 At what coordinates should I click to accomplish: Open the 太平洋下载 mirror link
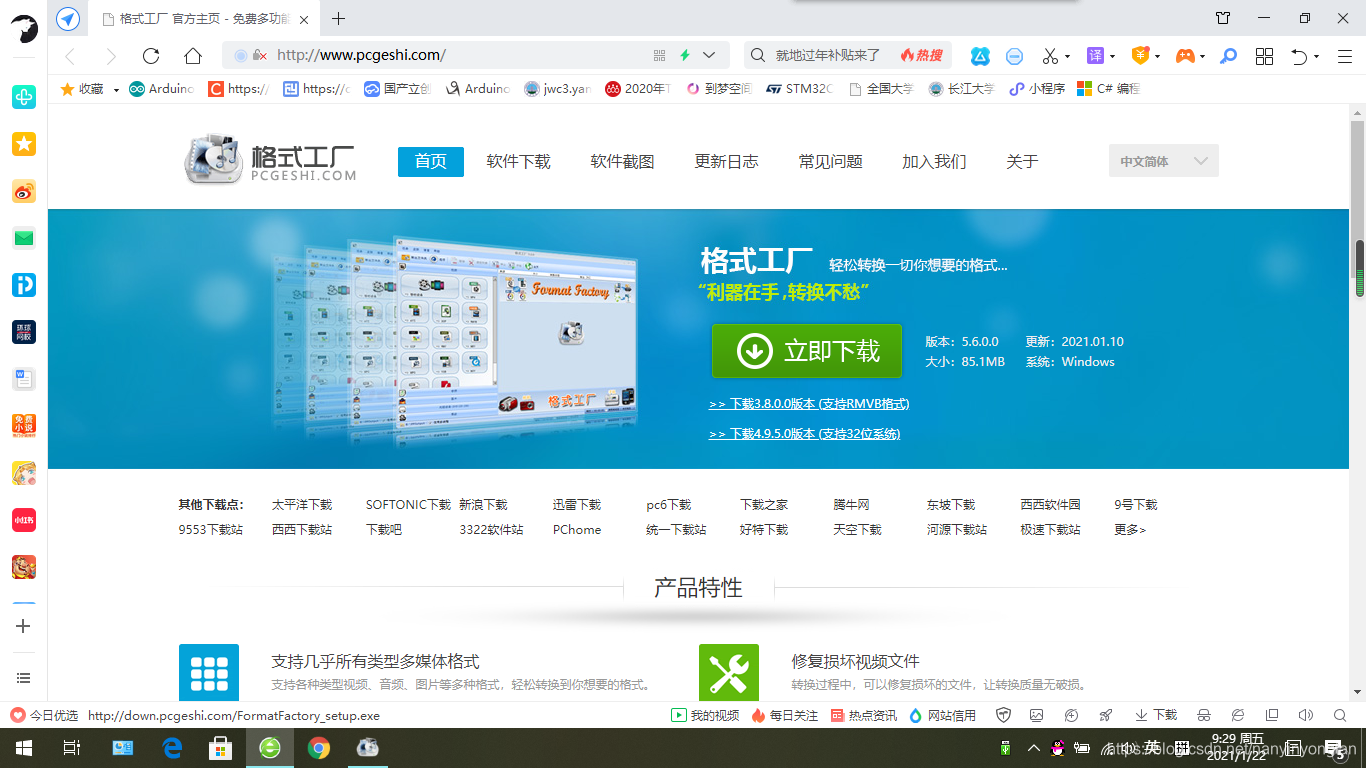pos(302,505)
